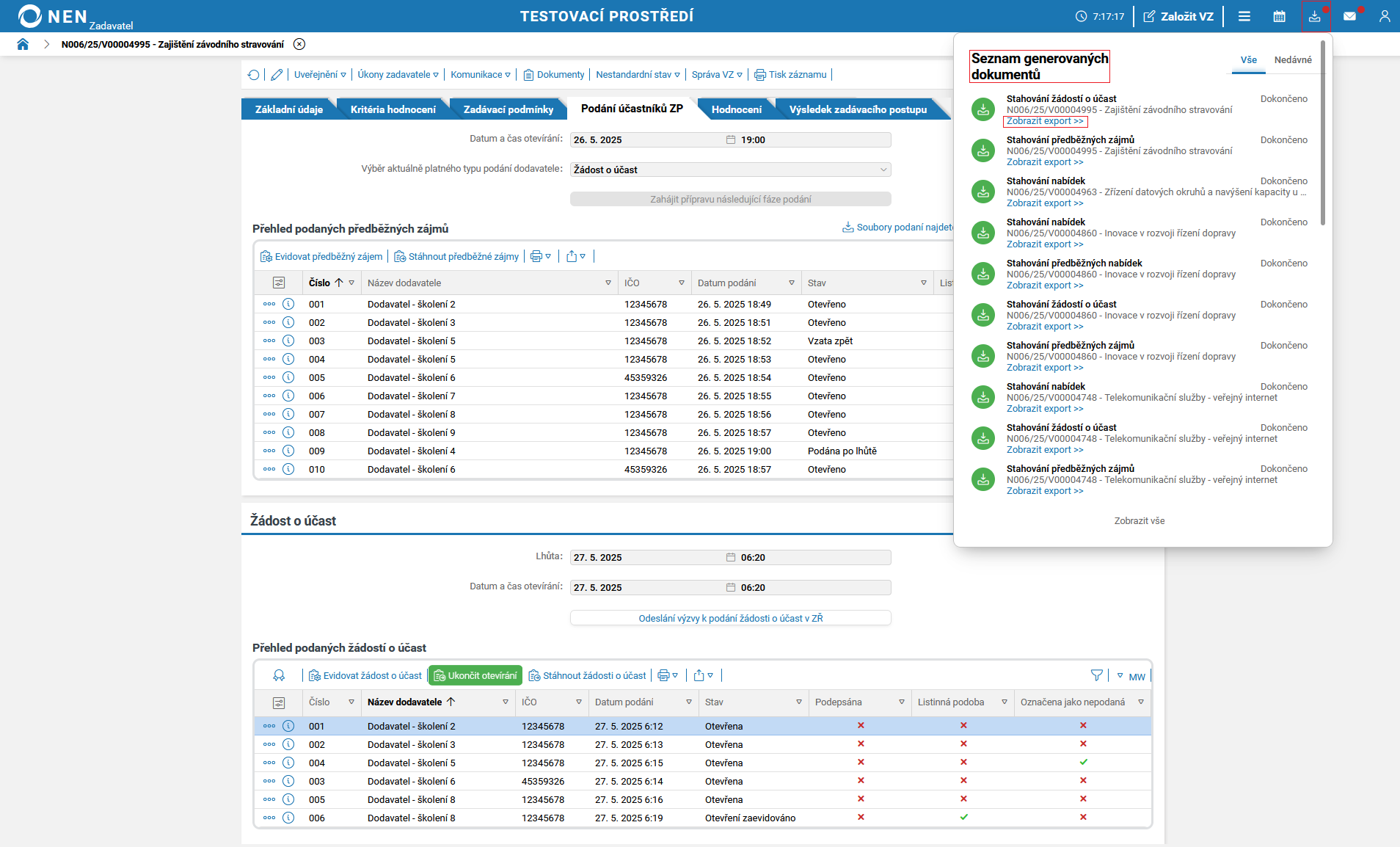
Task: Close the N006/25/V00004995 breadcrumb tab
Action: point(299,44)
